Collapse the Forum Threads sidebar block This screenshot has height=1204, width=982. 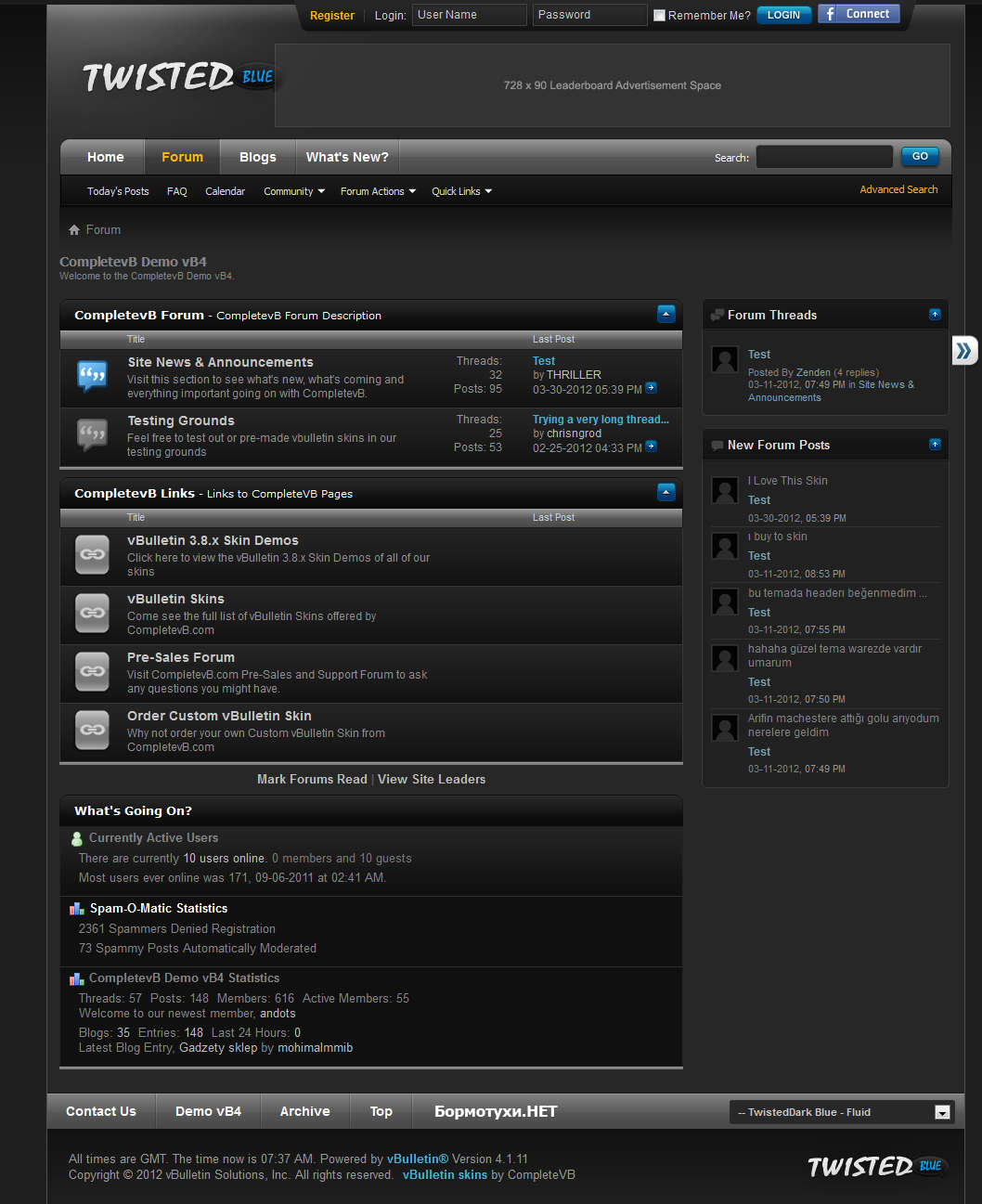coord(935,315)
